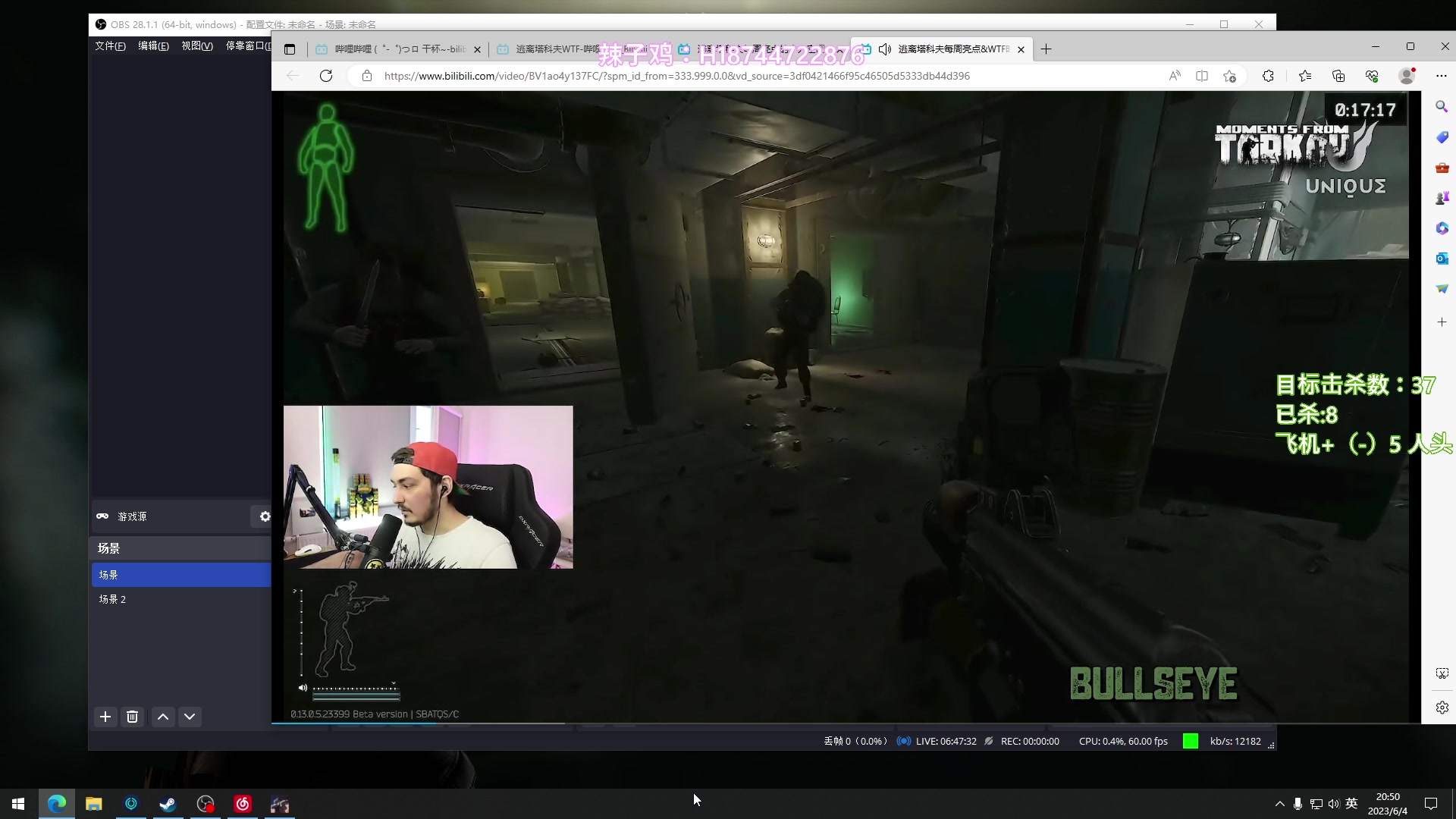The width and height of the screenshot is (1456, 819).
Task: Open OBS Studio from taskbar
Action: 206,804
